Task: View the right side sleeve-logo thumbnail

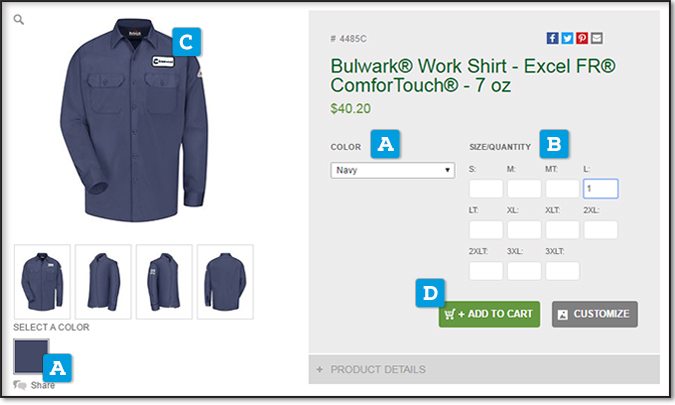Action: (164, 282)
